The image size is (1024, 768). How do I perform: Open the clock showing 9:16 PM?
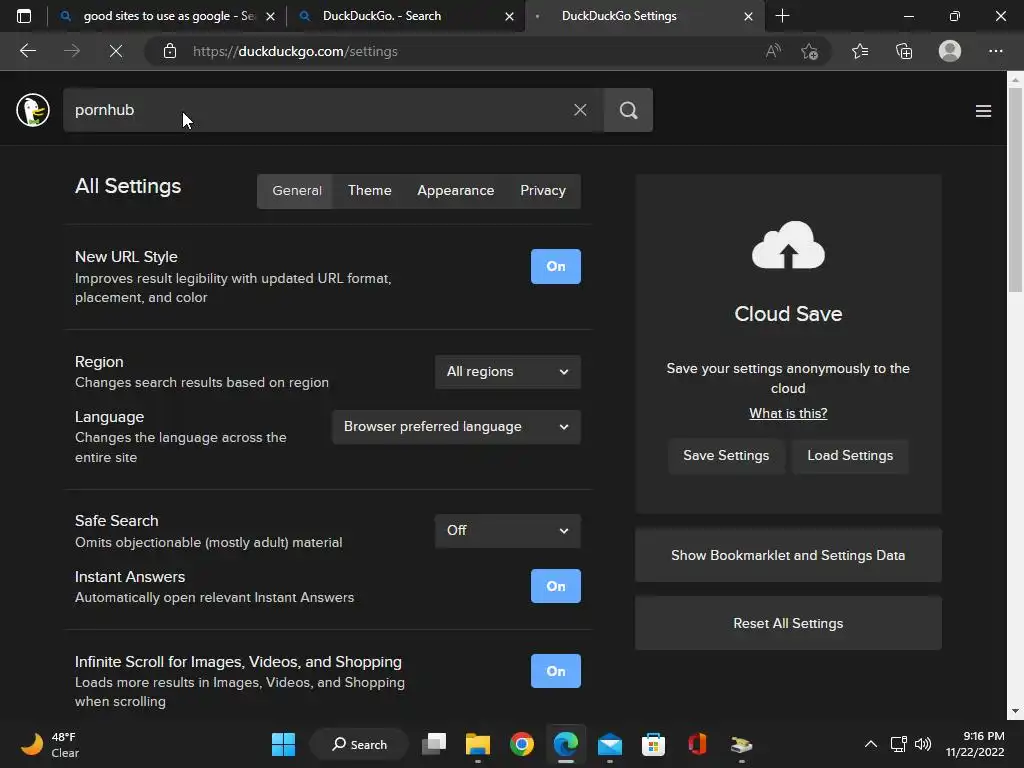click(975, 744)
